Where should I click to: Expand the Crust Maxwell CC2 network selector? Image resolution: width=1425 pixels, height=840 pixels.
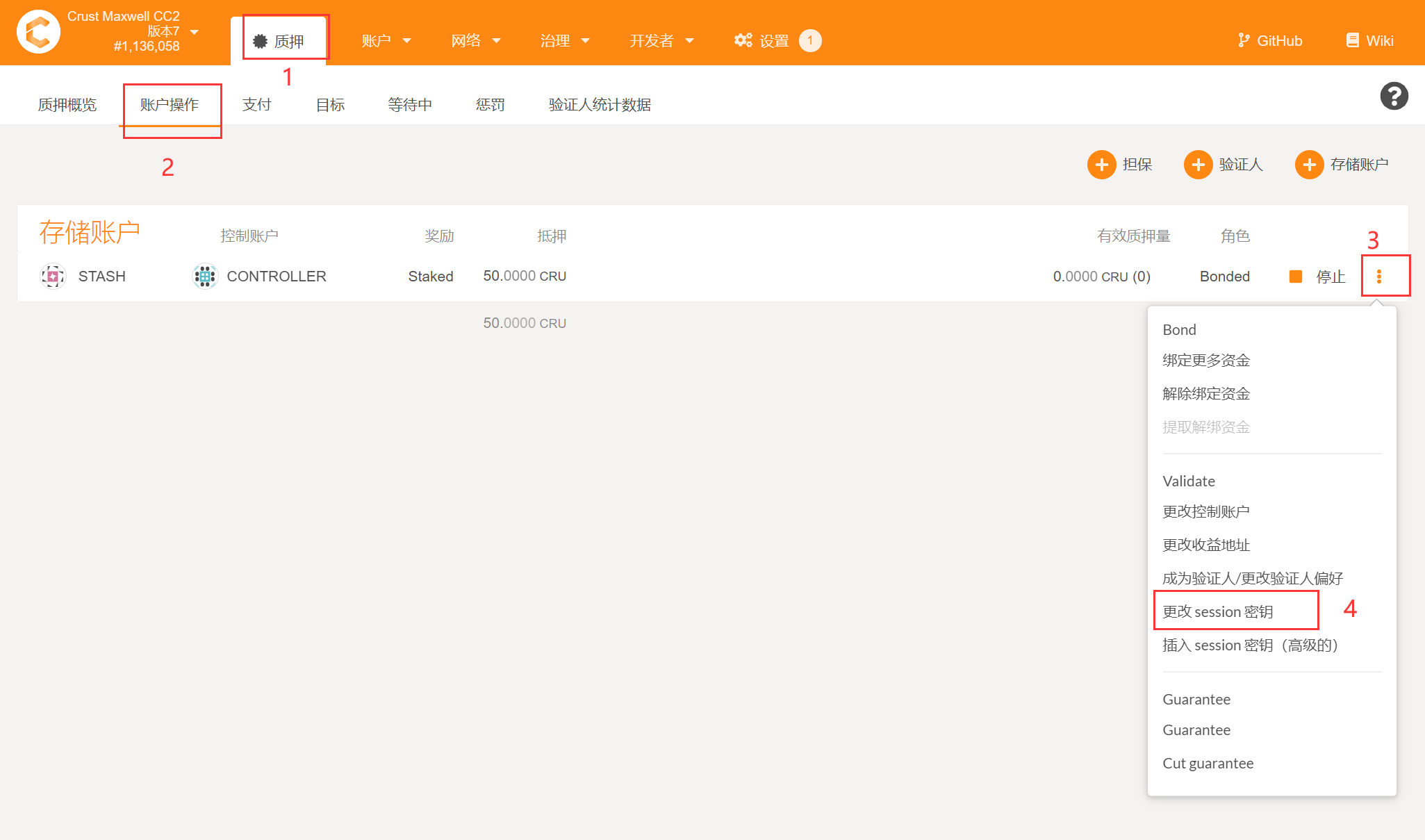tap(195, 32)
